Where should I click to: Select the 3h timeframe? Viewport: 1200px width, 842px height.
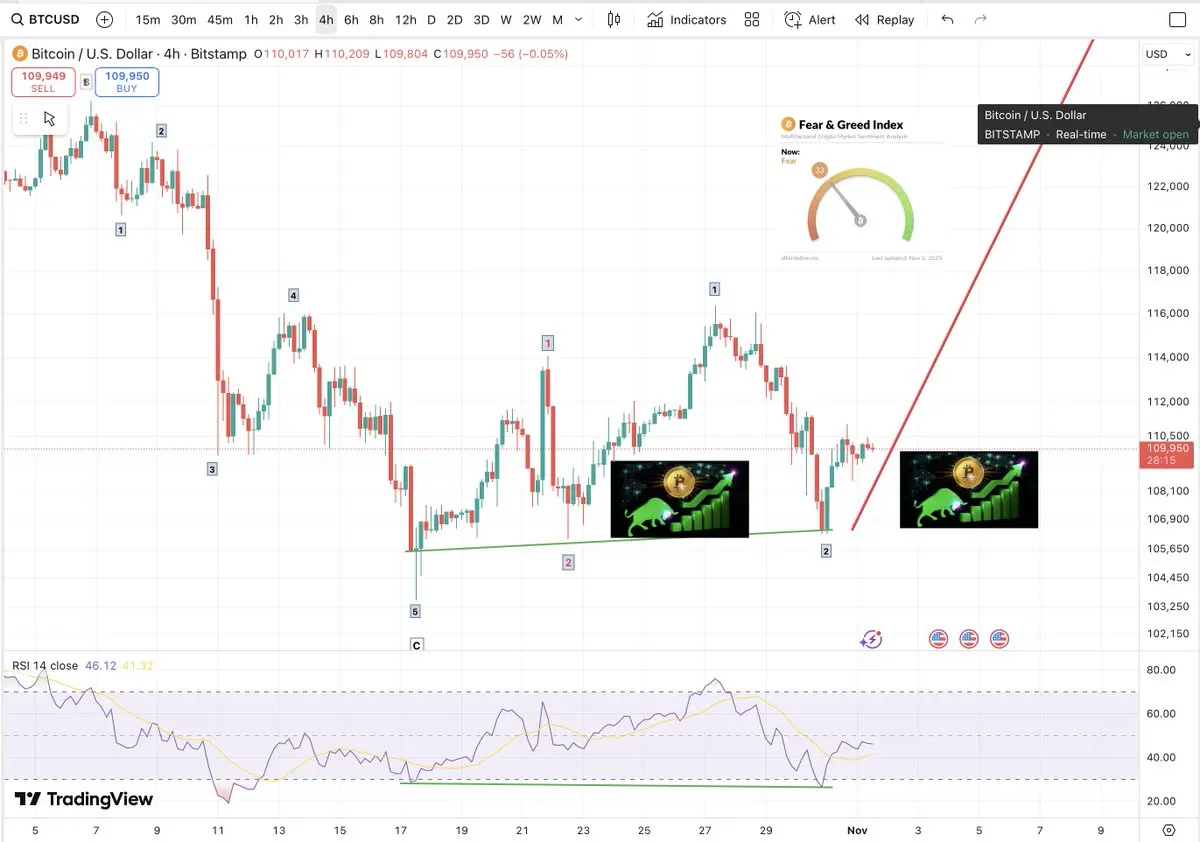tap(301, 19)
